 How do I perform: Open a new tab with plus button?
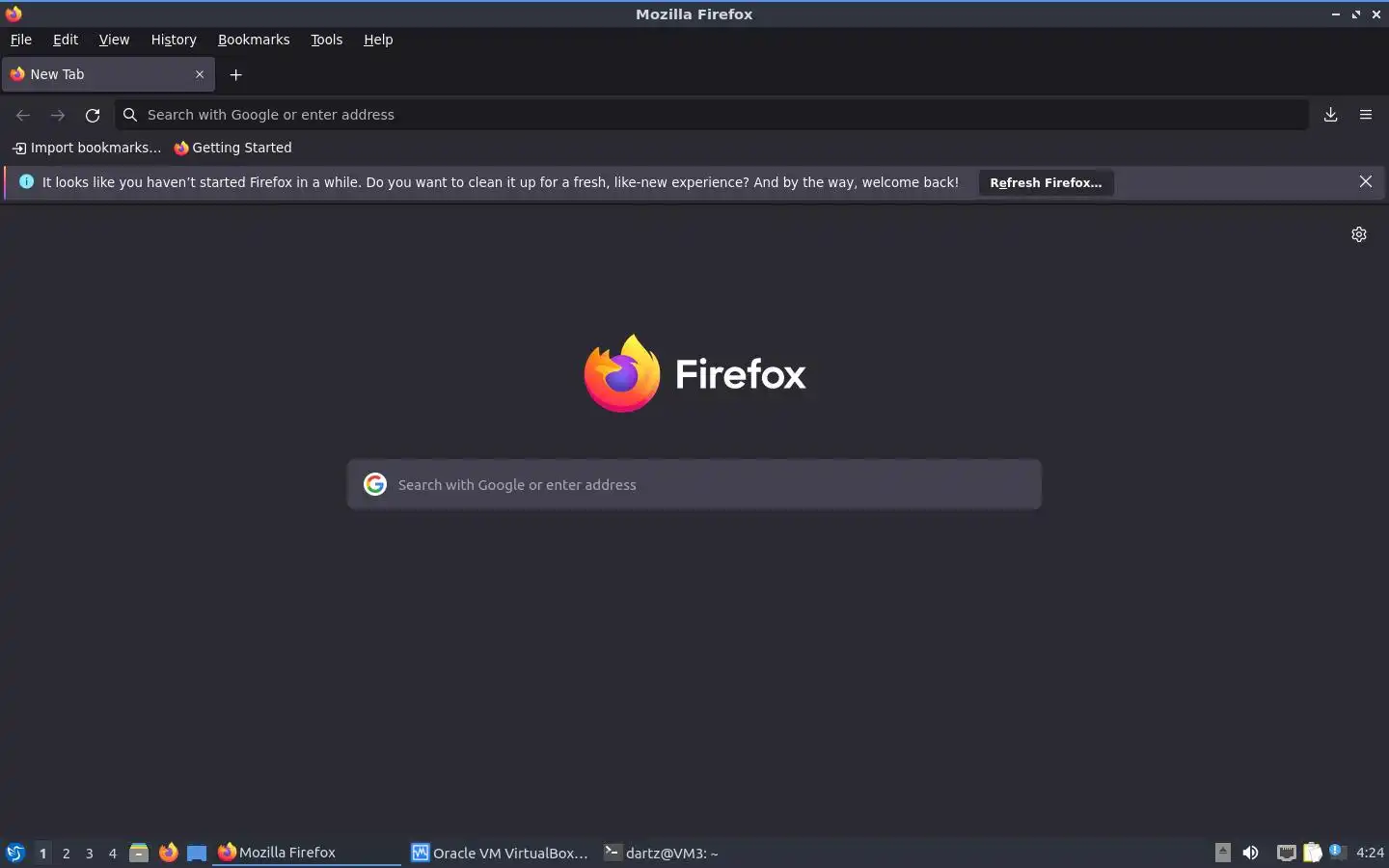pyautogui.click(x=235, y=74)
